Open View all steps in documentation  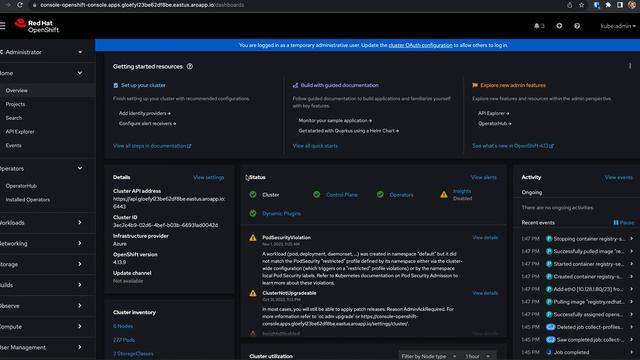152,146
